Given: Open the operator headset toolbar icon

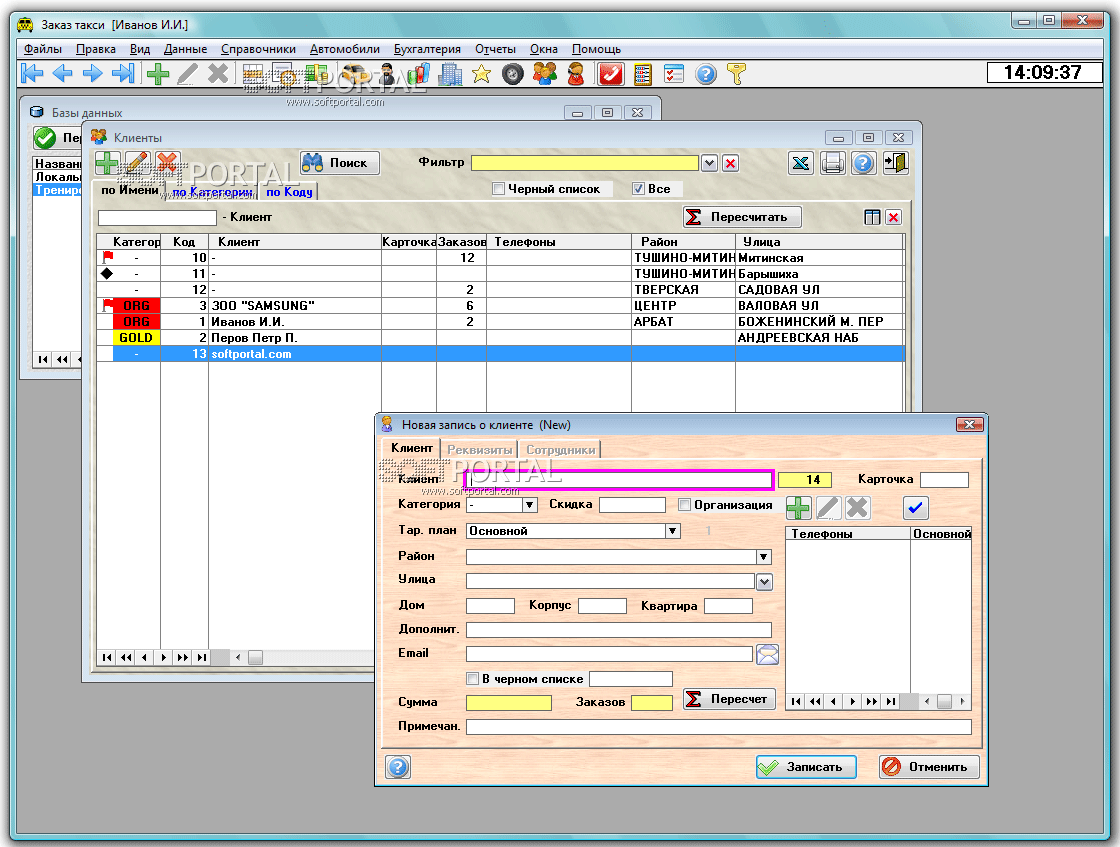Looking at the screenshot, I should click(576, 74).
